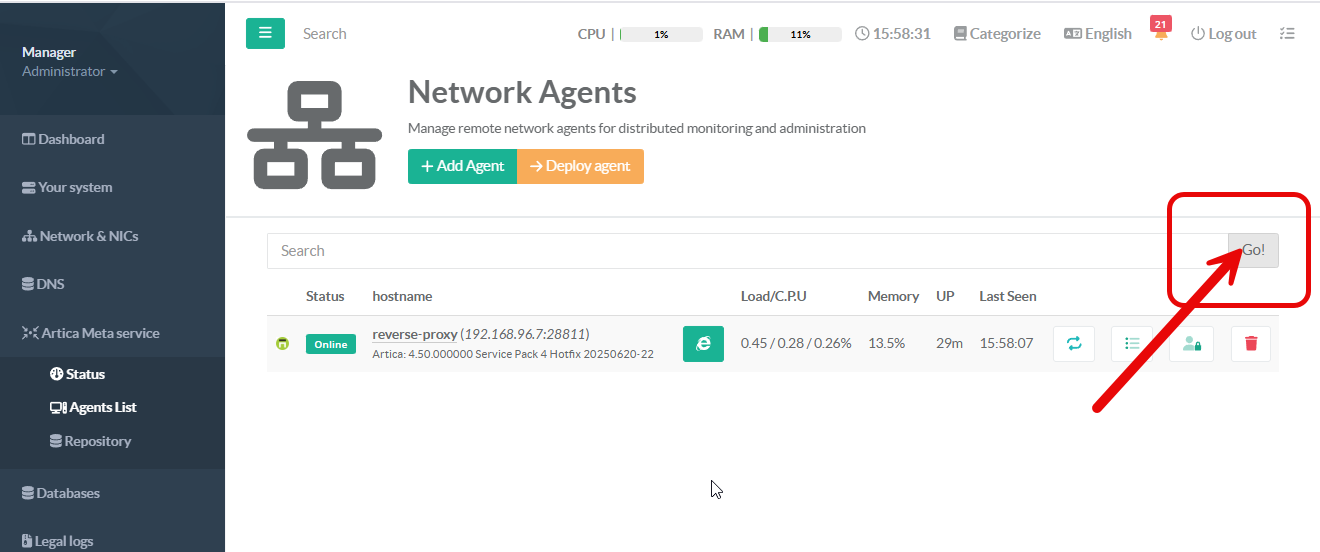Focus the agents Search input field
The width and height of the screenshot is (1320, 552).
746,251
